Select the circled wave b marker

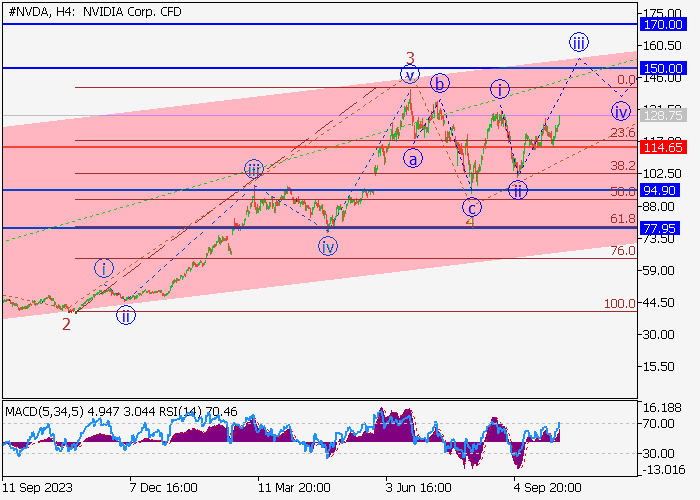(x=440, y=83)
